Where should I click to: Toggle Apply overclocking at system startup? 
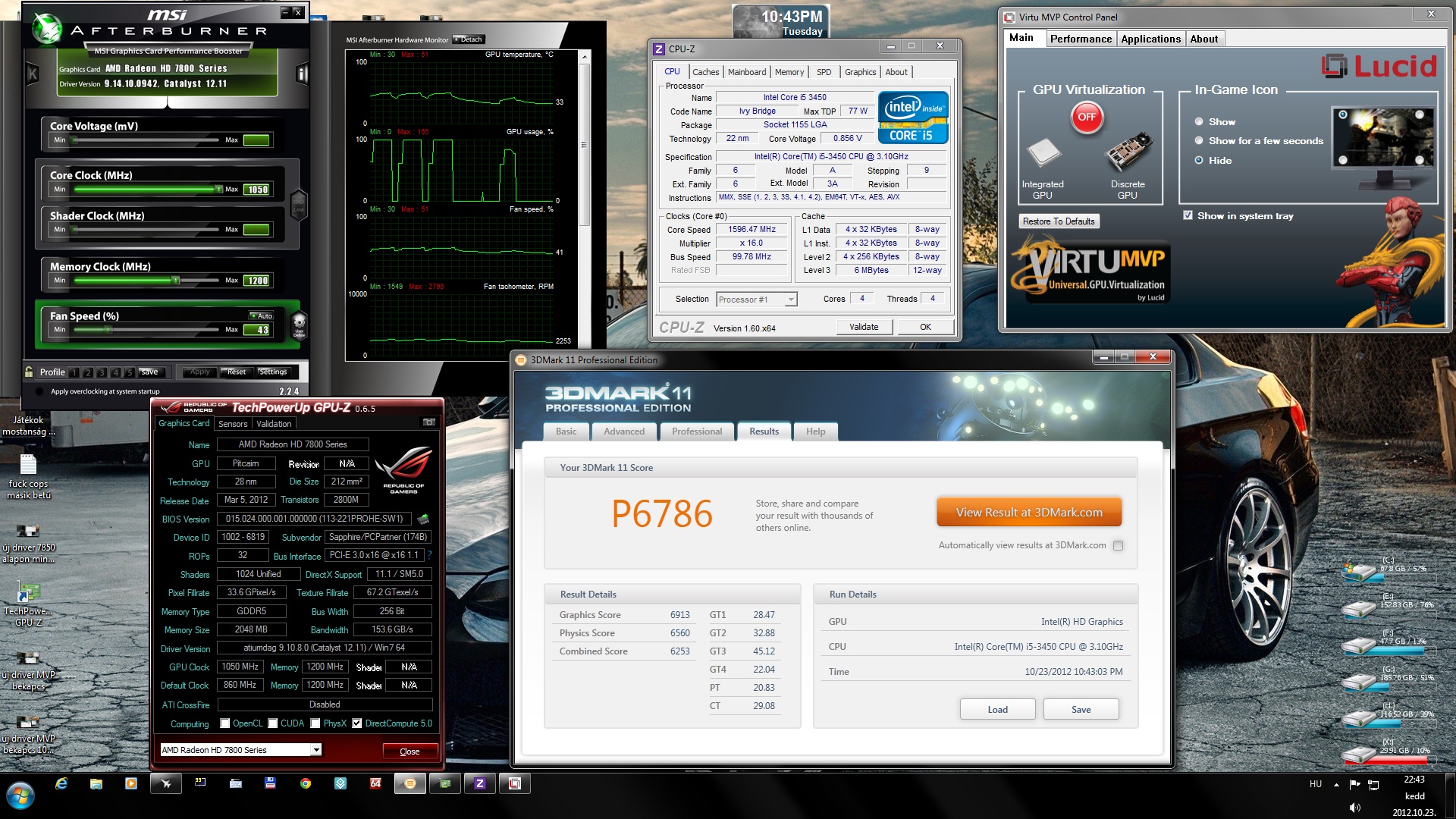click(39, 391)
